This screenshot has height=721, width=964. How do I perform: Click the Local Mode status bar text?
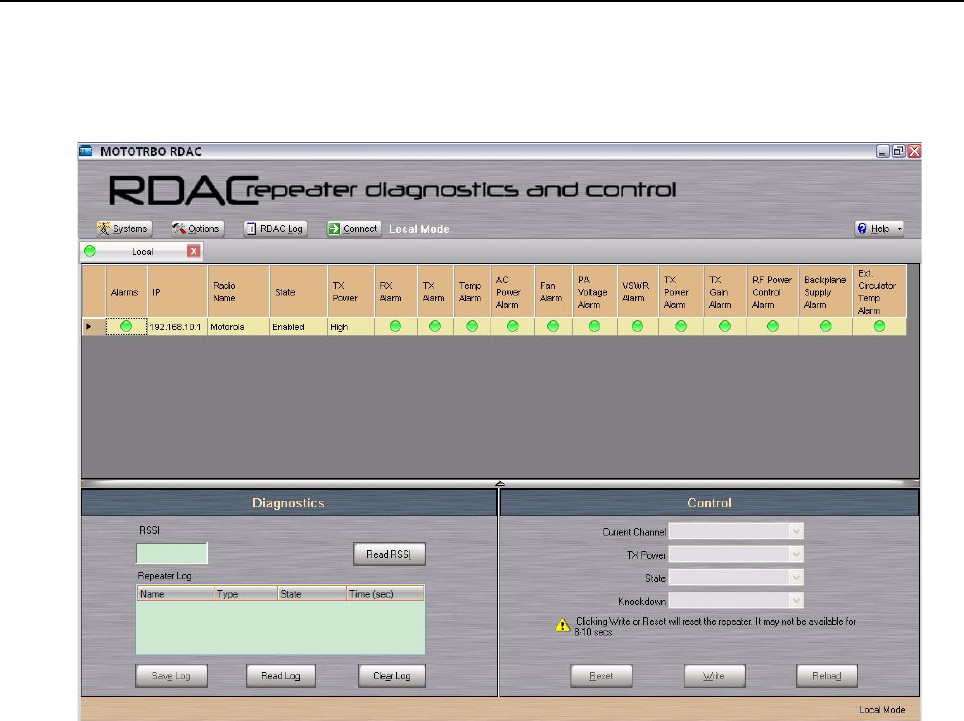(882, 709)
